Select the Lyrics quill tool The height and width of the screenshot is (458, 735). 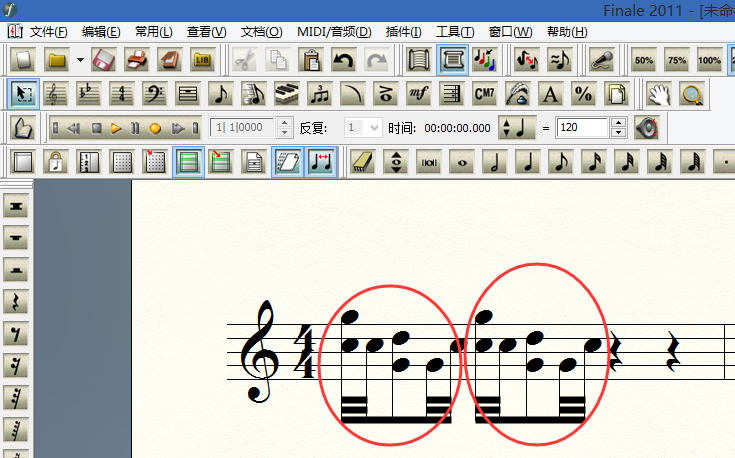tap(518, 94)
